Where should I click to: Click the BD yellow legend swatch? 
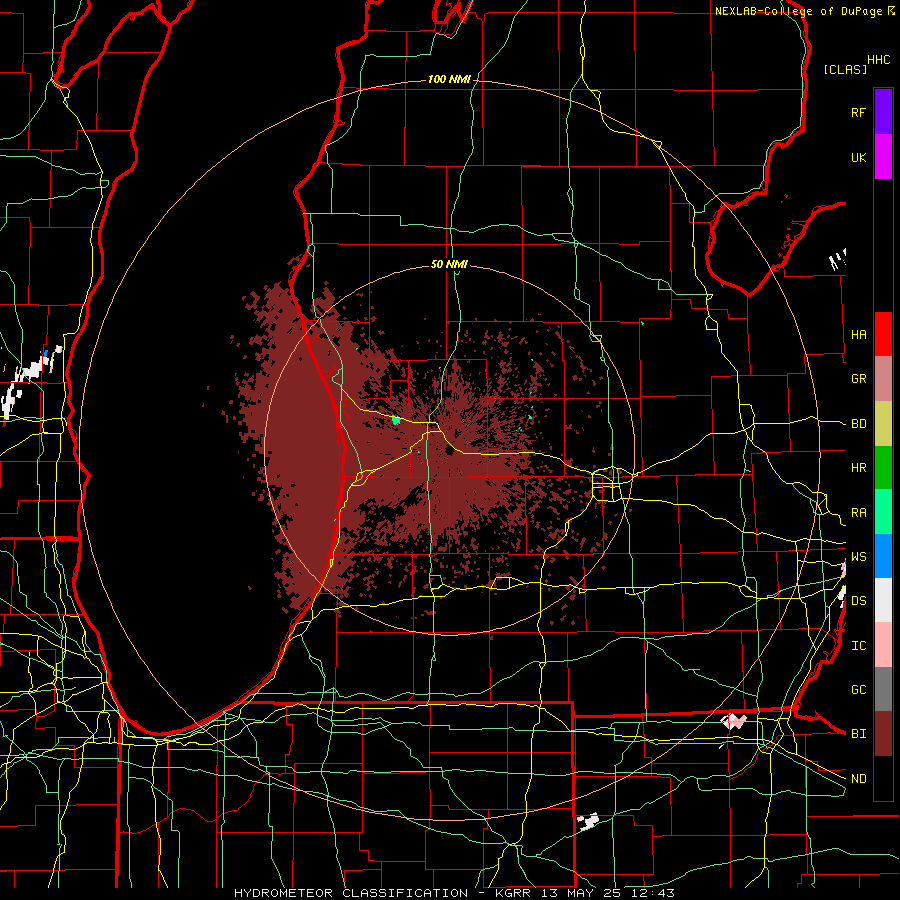click(883, 424)
